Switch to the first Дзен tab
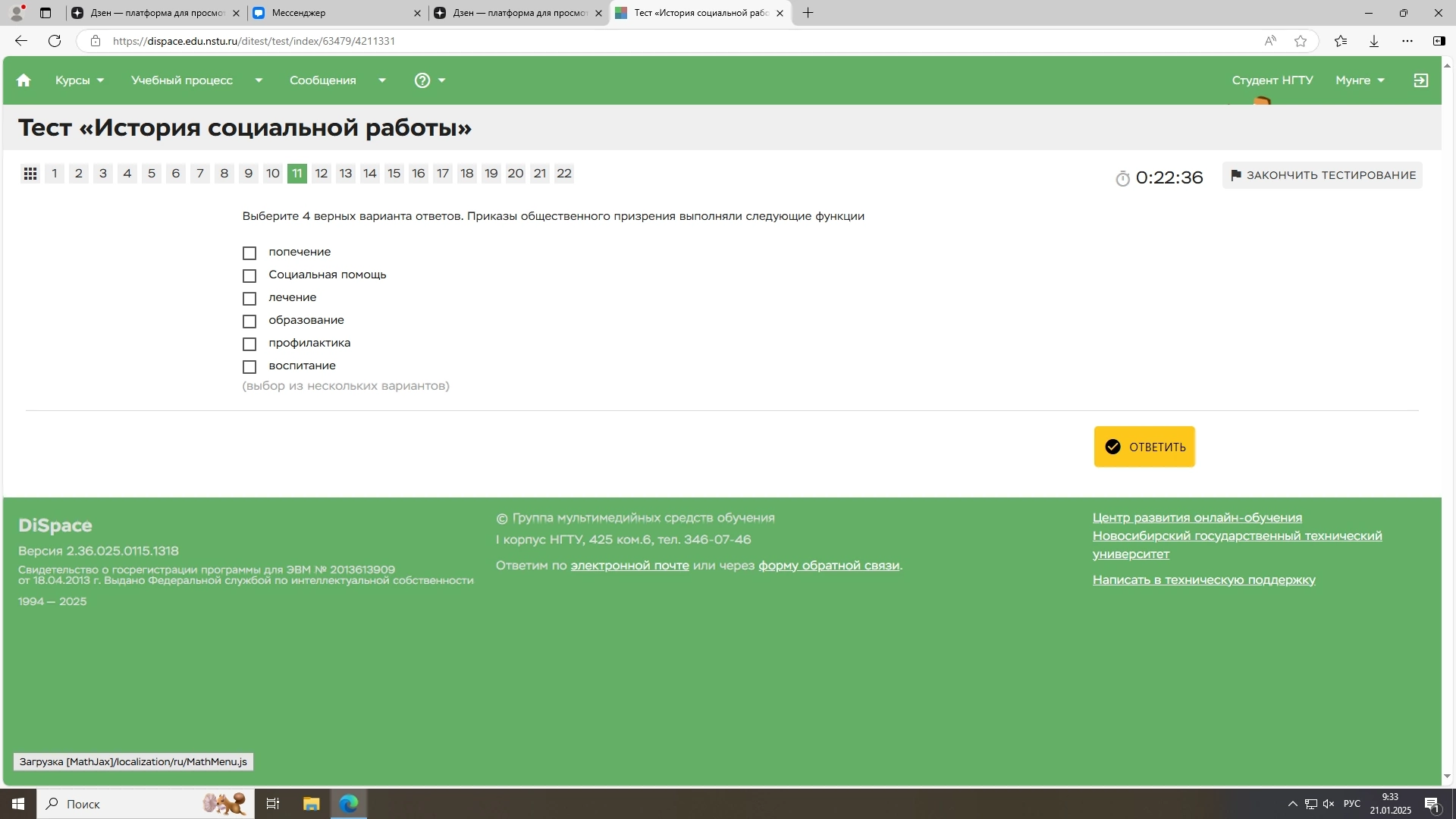Image resolution: width=1456 pixels, height=819 pixels. click(x=155, y=13)
